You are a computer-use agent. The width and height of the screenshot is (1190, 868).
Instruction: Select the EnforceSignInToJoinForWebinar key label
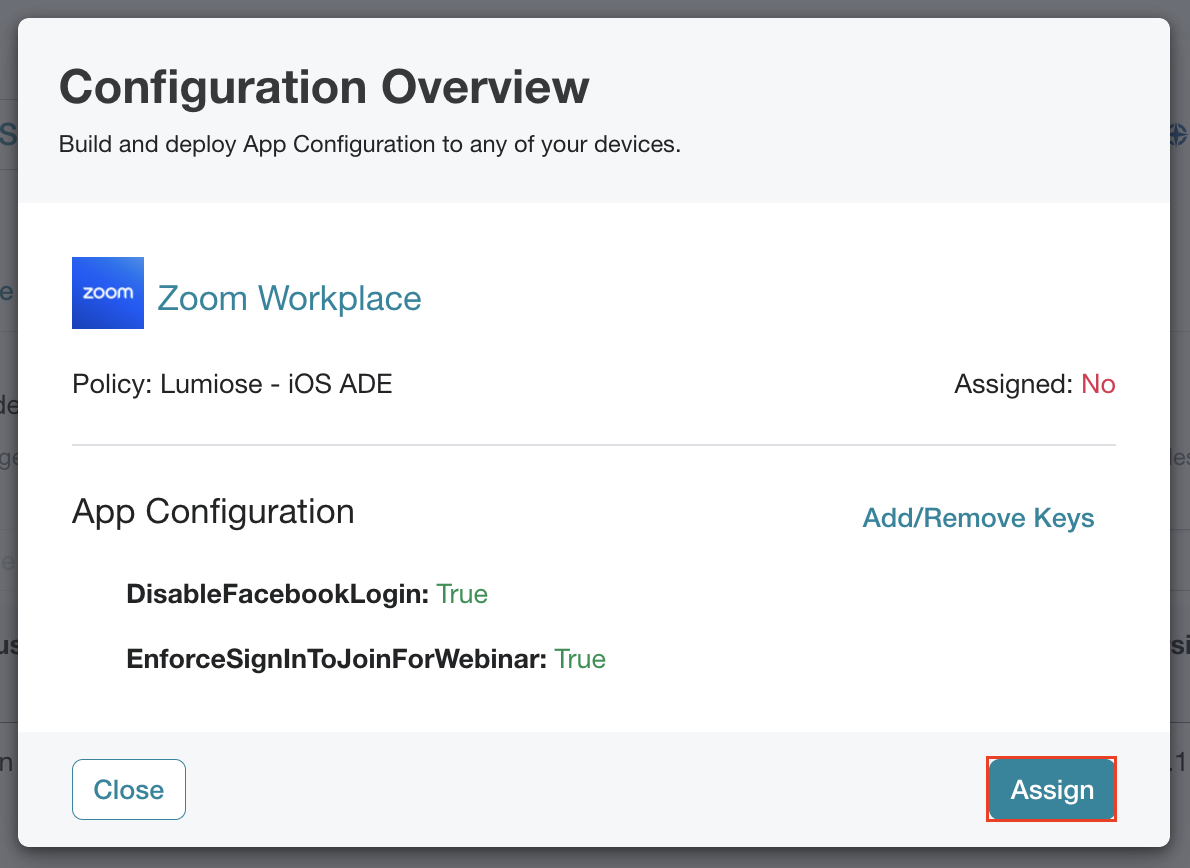click(336, 659)
